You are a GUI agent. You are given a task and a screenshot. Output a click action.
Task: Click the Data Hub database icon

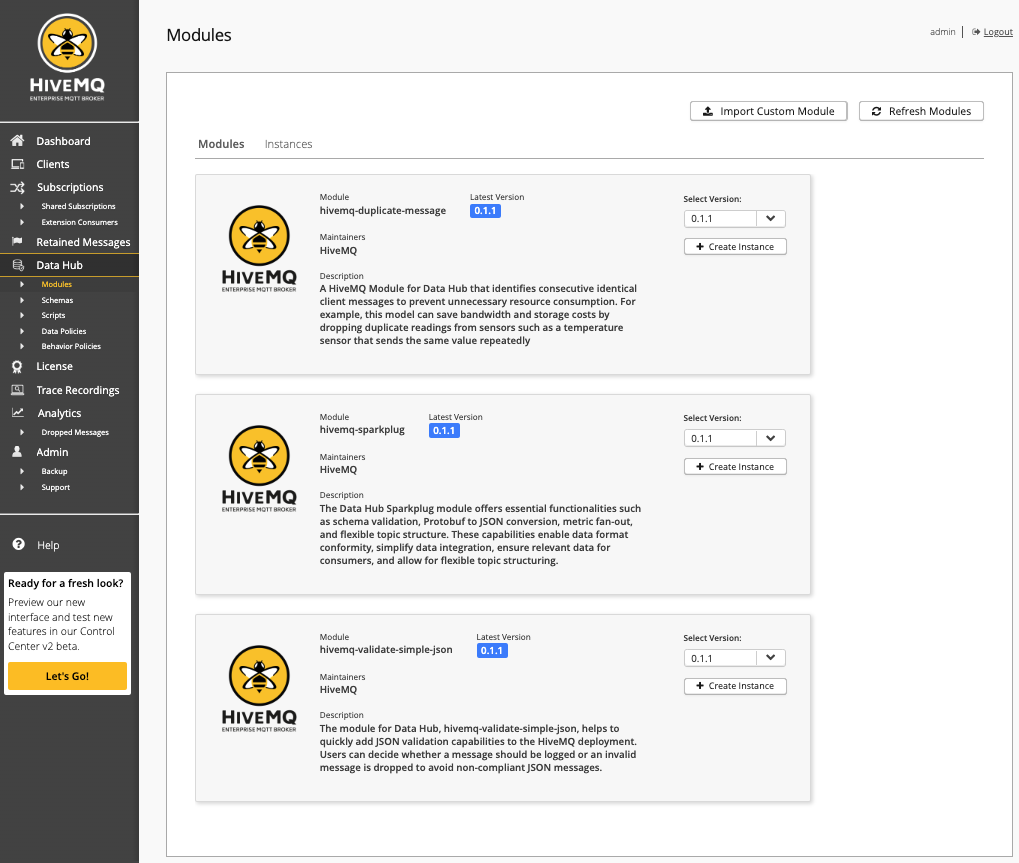click(x=17, y=265)
